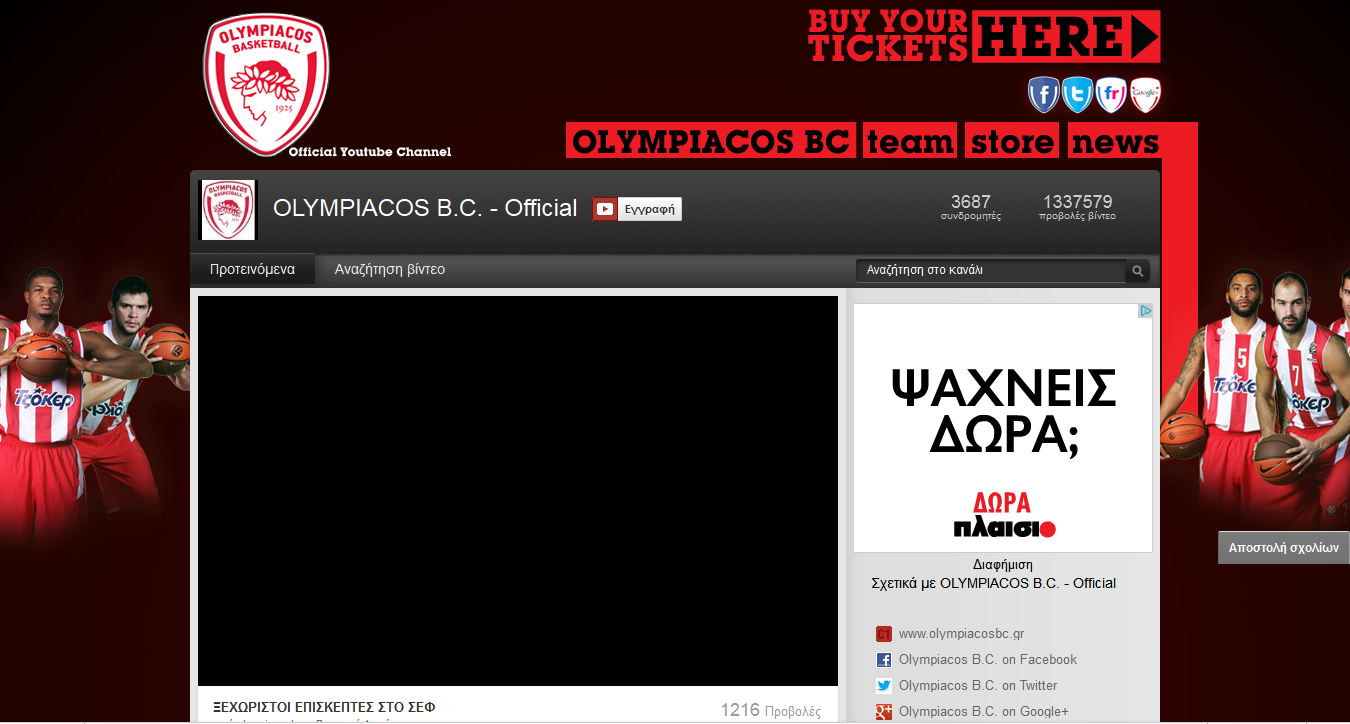The height and width of the screenshot is (724, 1350).
Task: Open Olympiacos B.C. on Facebook link
Action: 987,660
